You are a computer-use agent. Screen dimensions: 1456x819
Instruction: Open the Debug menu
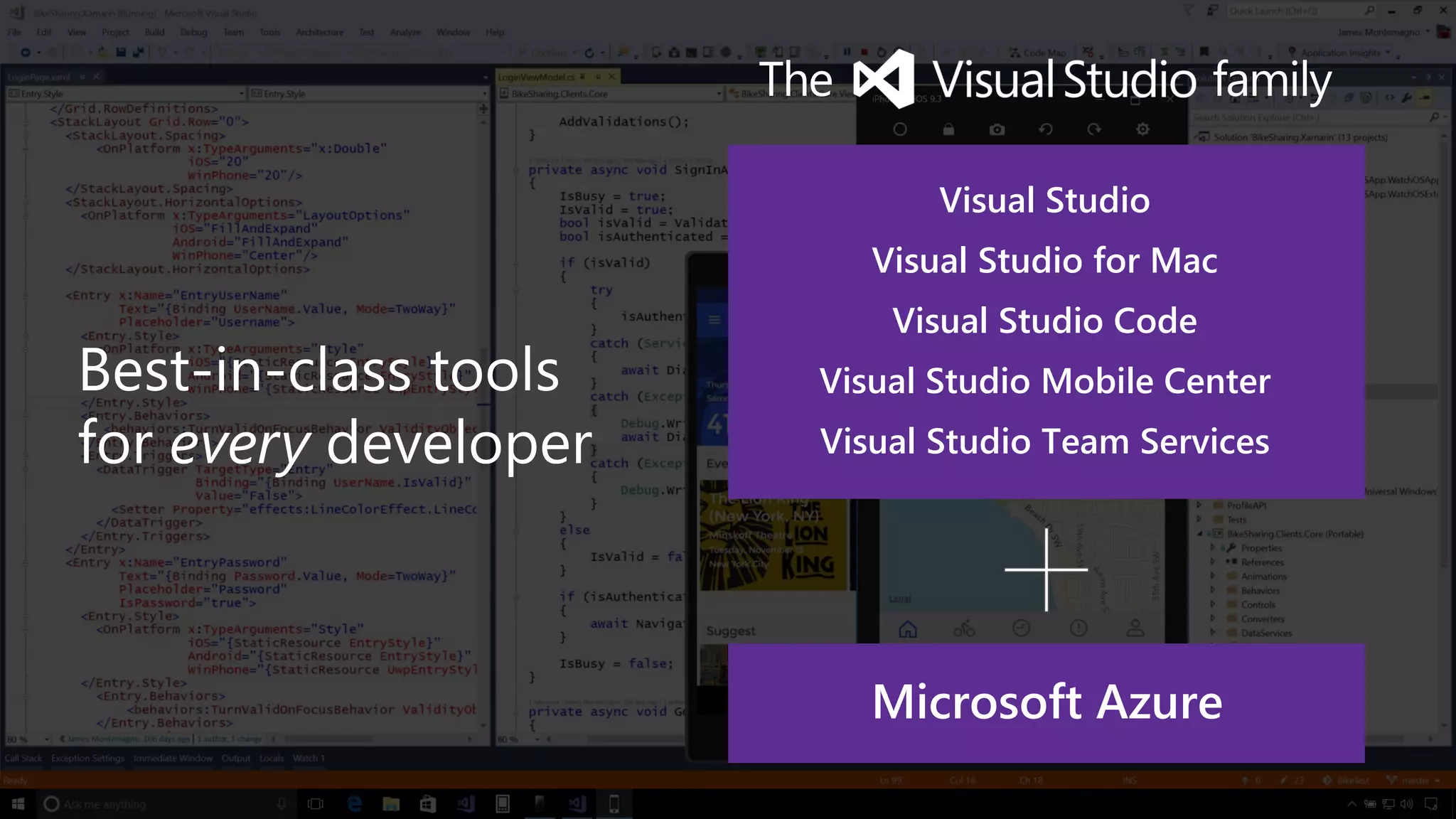tap(193, 32)
